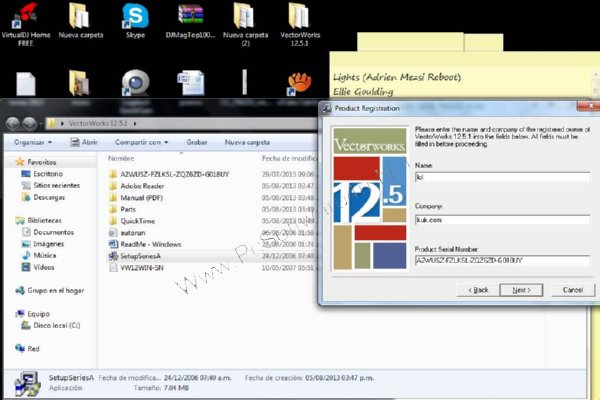Open the VirtualDJ Home FREE desktop shortcut
Screen dimensions: 600x400
26,24
